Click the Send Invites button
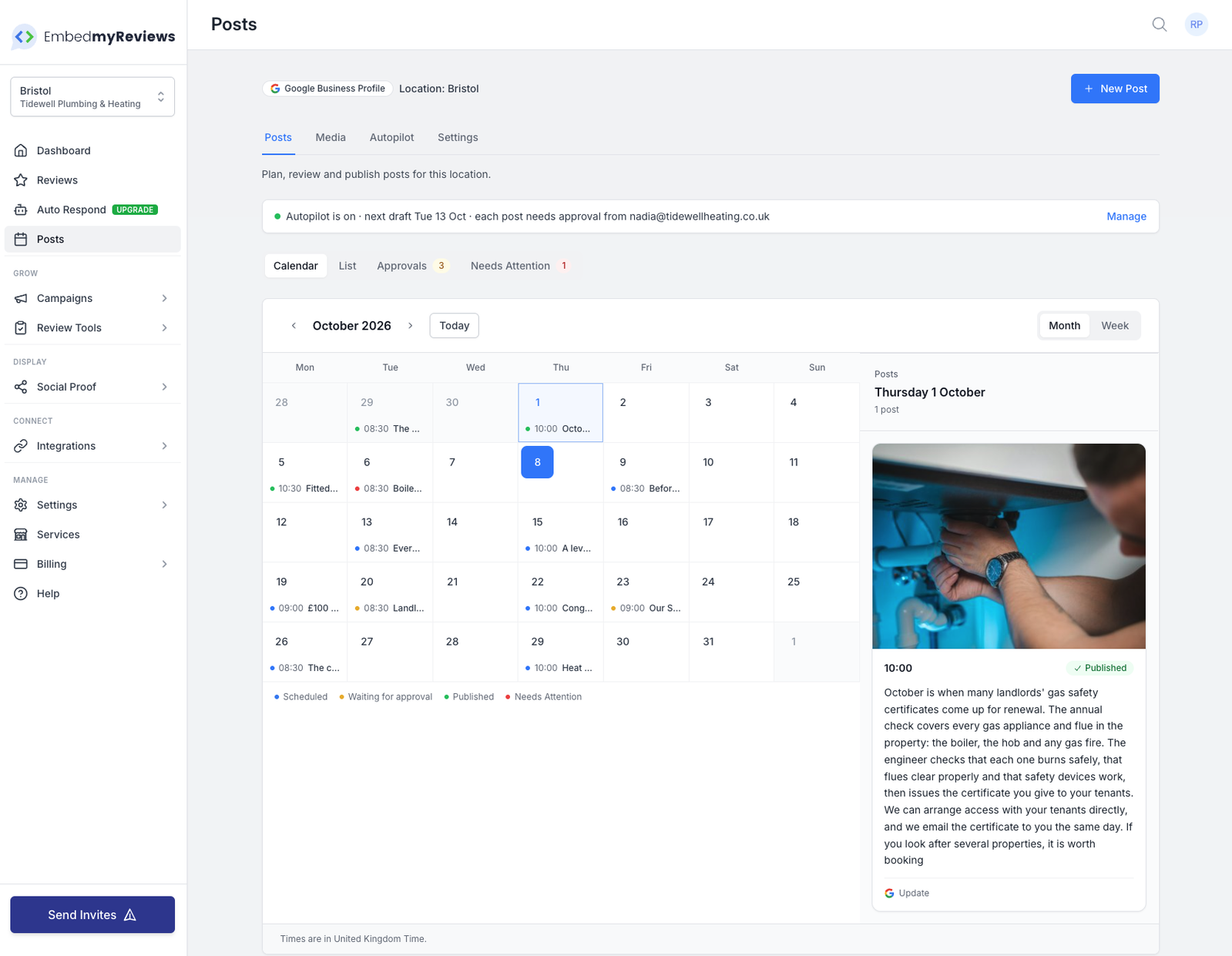Screen dimensions: 1232x956 click(x=92, y=914)
